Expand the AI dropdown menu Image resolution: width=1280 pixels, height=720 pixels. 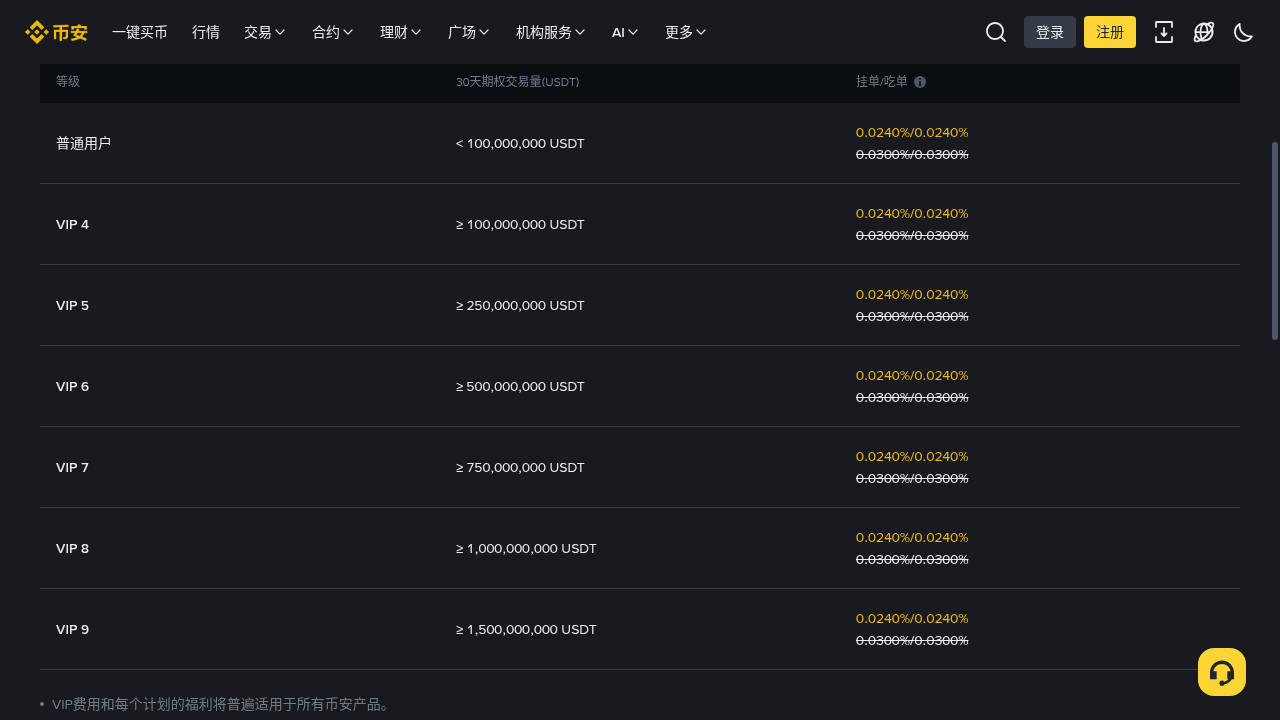(x=626, y=32)
